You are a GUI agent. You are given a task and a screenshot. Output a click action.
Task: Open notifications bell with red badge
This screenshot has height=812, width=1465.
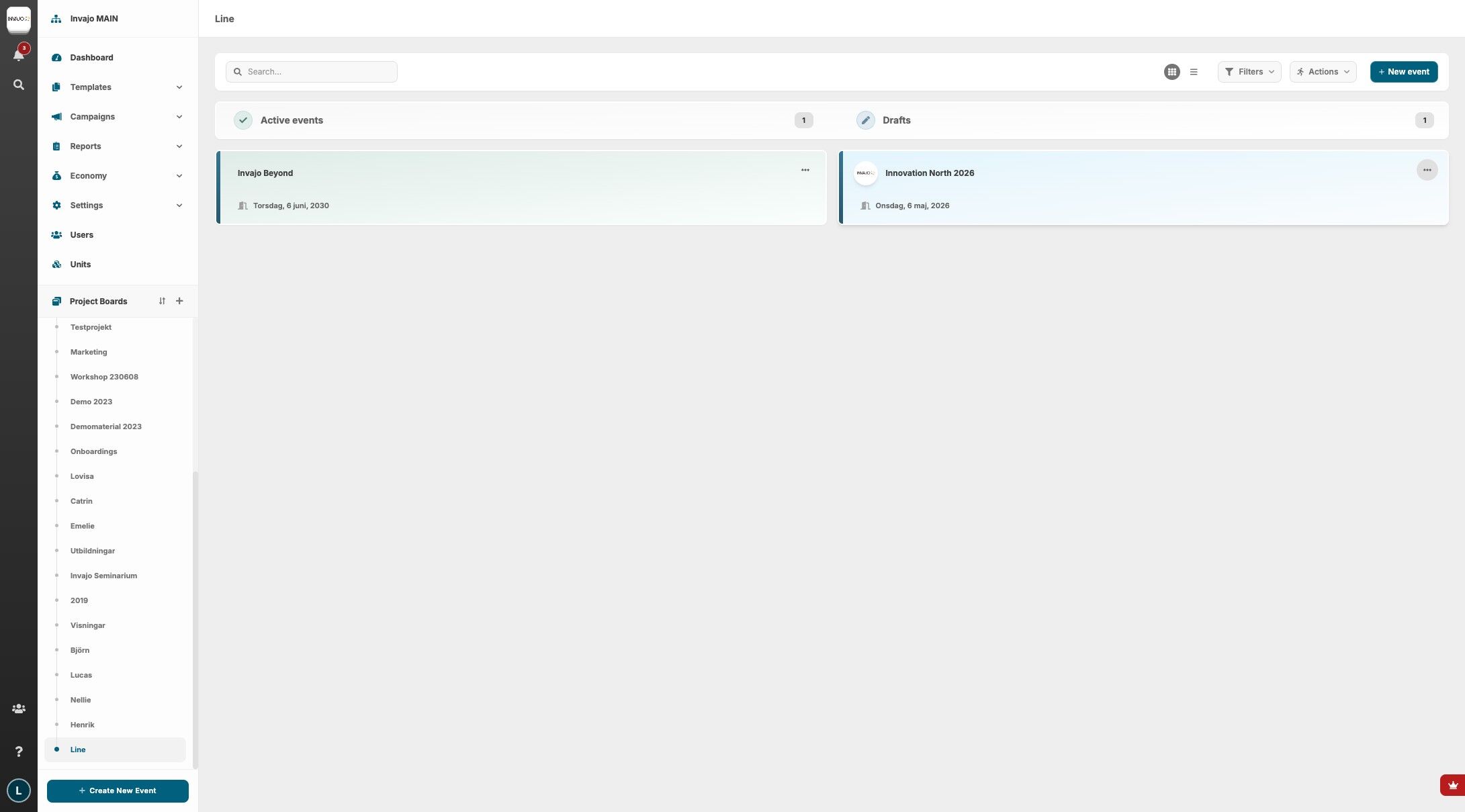[x=19, y=55]
